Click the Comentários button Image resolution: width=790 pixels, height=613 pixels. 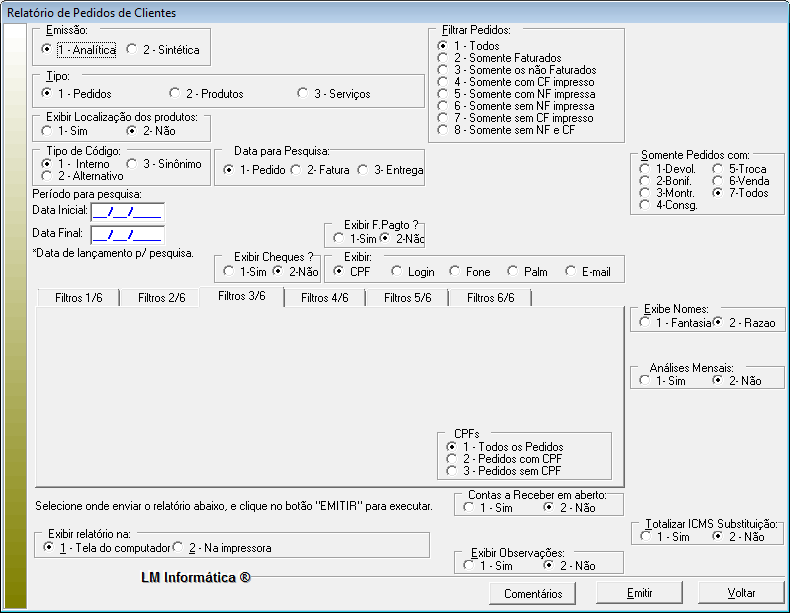tap(532, 593)
